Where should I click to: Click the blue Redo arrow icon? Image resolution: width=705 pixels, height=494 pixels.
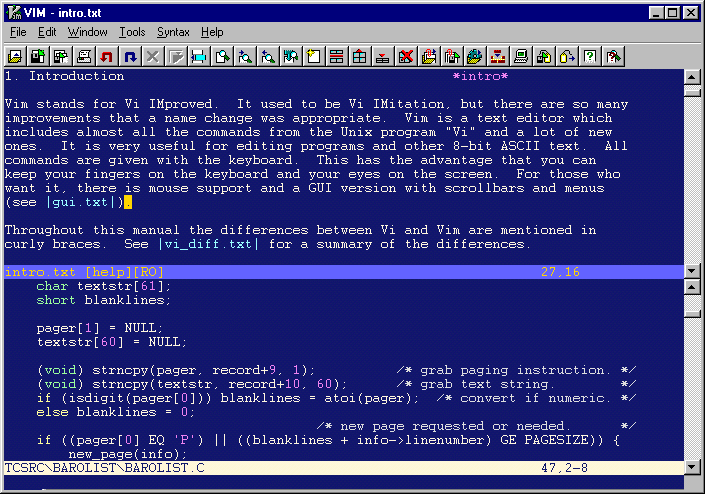[130, 56]
